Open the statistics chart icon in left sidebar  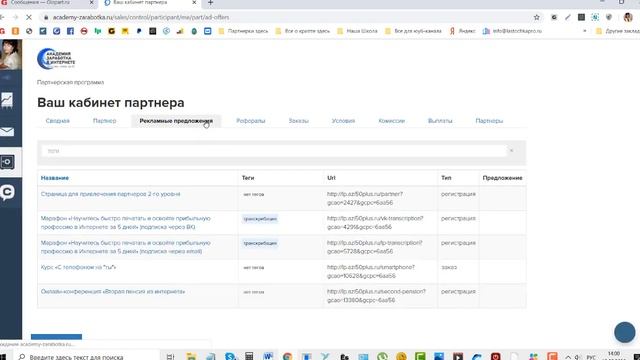coord(7,100)
